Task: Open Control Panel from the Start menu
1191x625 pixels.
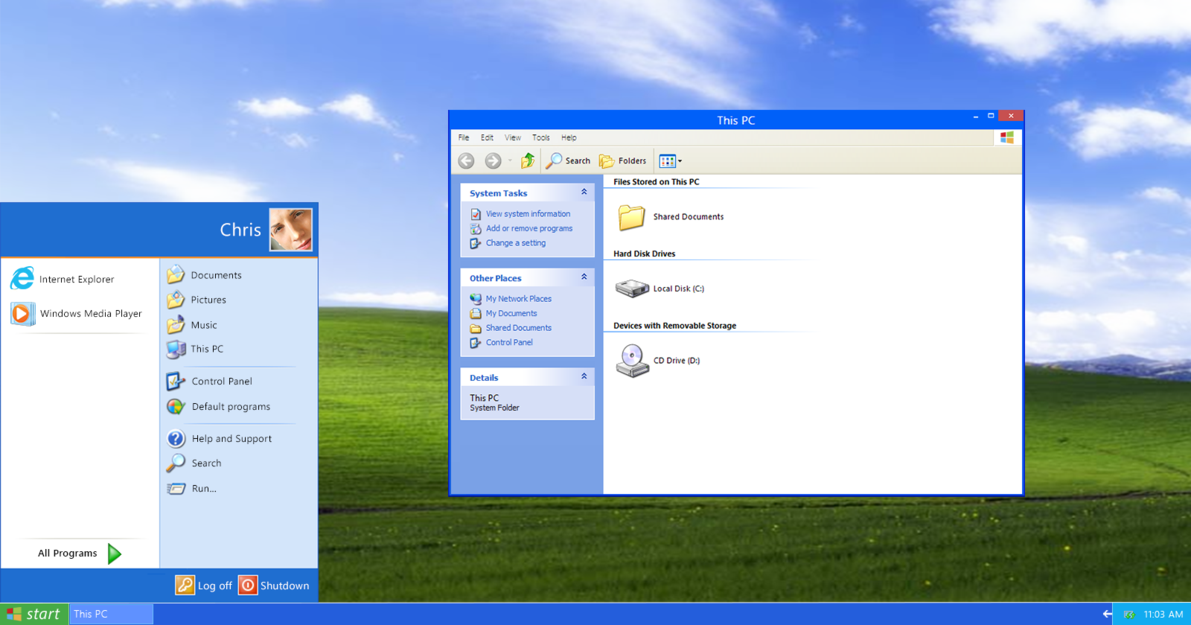Action: click(210, 381)
